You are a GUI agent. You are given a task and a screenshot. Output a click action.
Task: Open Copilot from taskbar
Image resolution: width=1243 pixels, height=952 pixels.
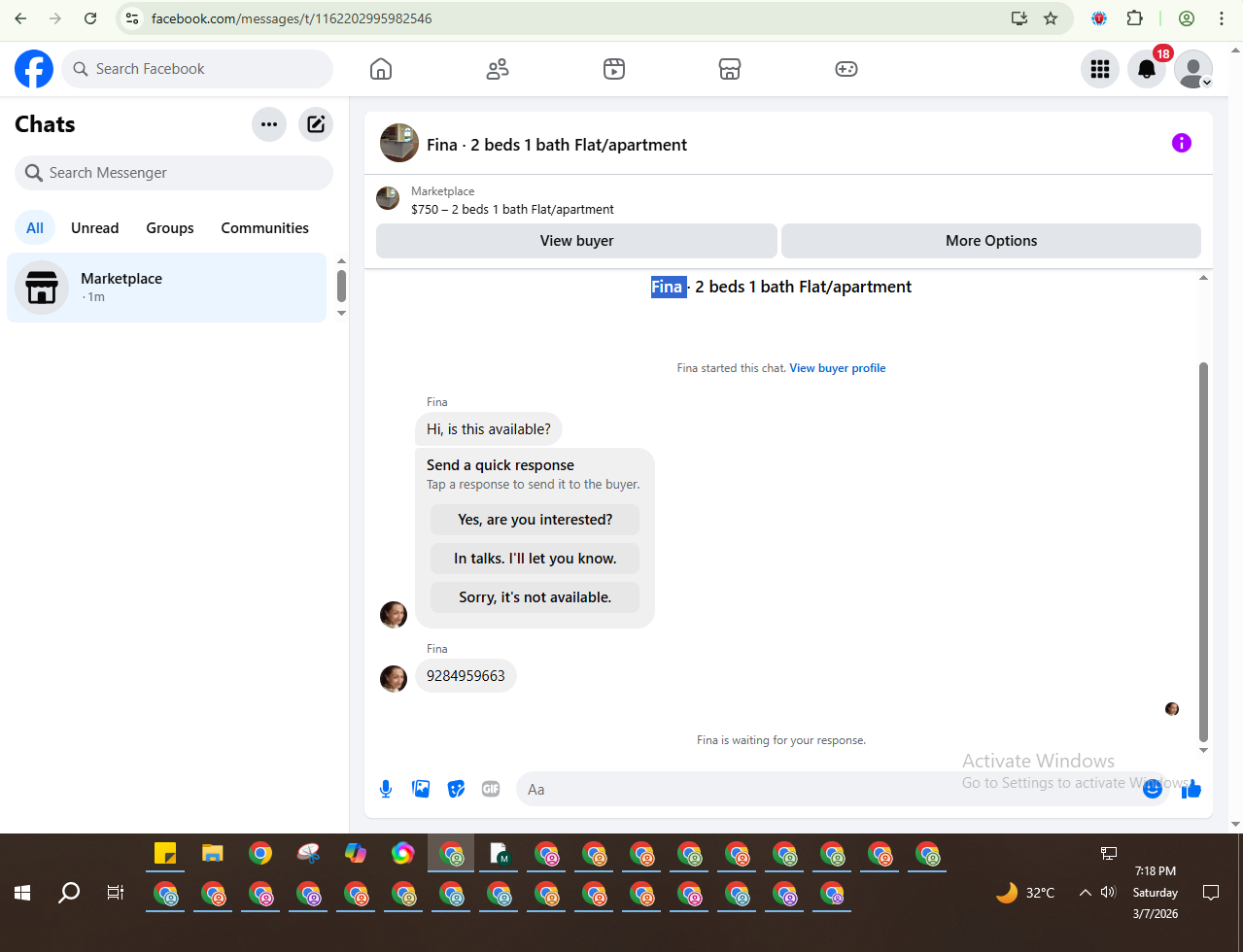click(x=356, y=853)
